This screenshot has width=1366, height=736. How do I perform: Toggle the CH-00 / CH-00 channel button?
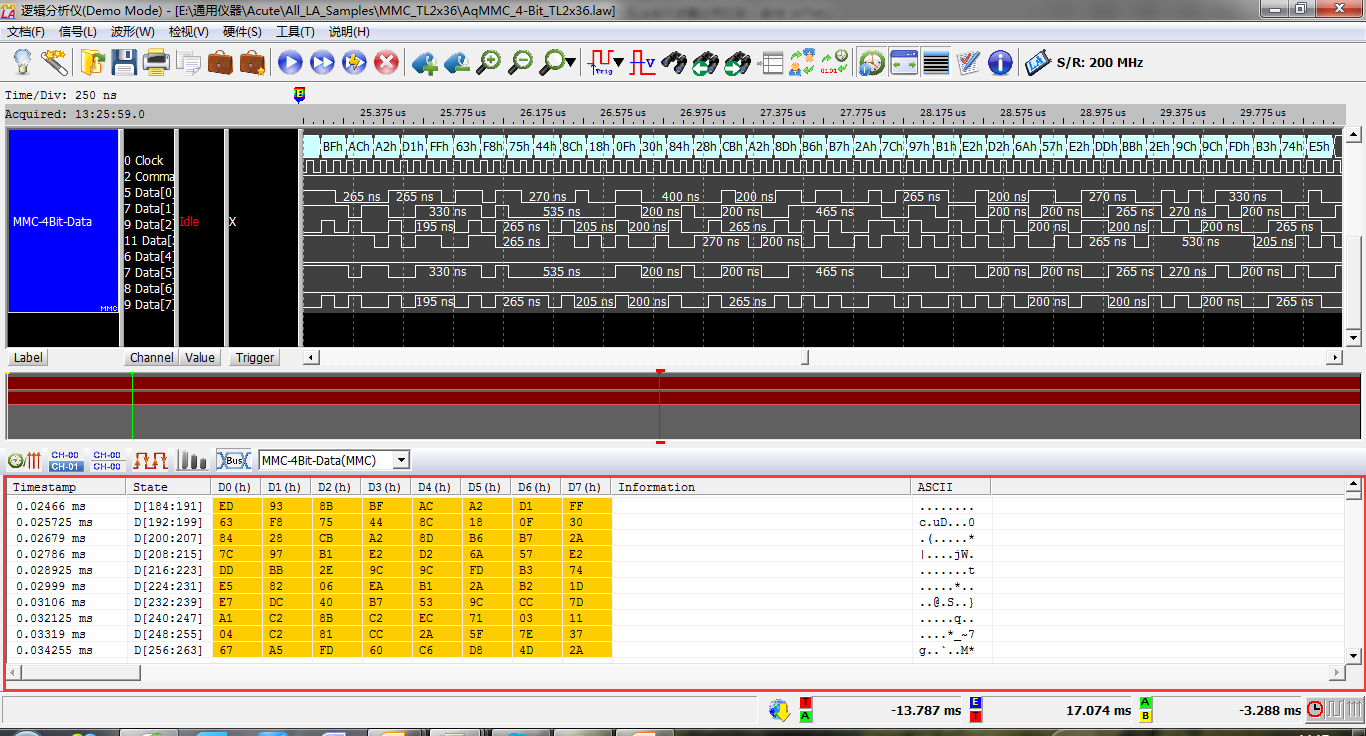106,460
